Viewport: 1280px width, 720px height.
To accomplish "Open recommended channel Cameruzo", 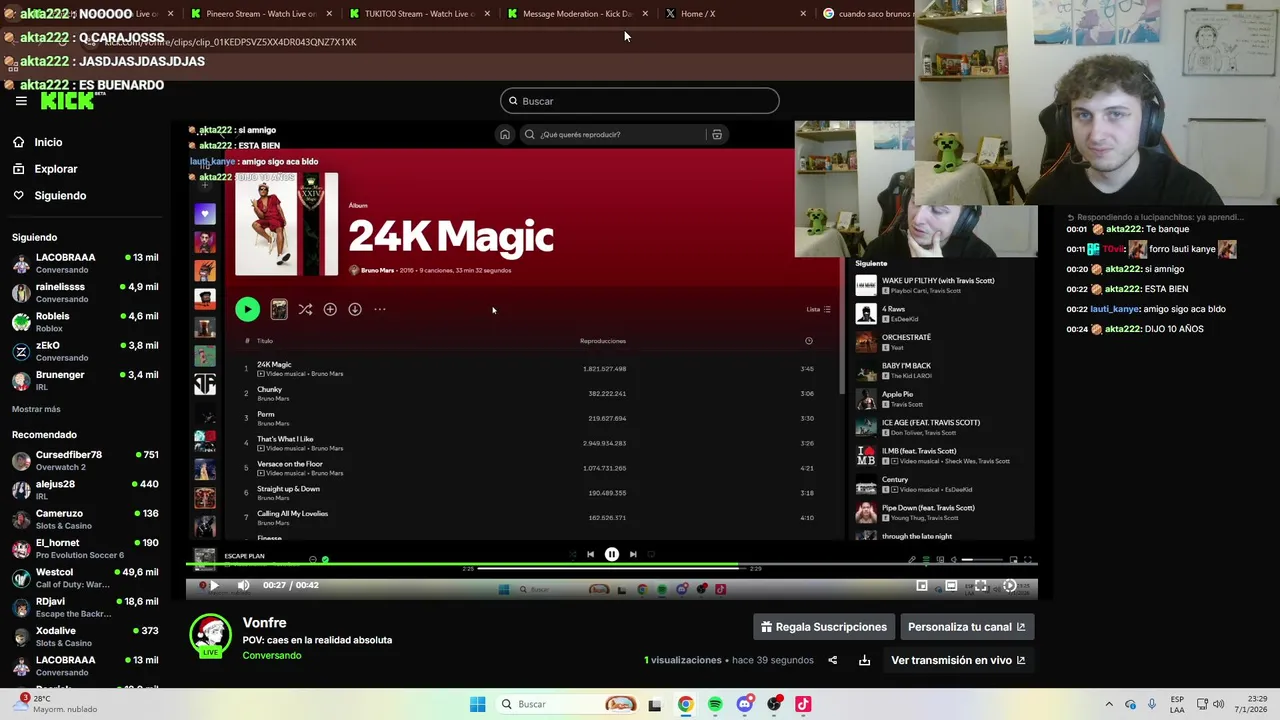I will coord(85,519).
